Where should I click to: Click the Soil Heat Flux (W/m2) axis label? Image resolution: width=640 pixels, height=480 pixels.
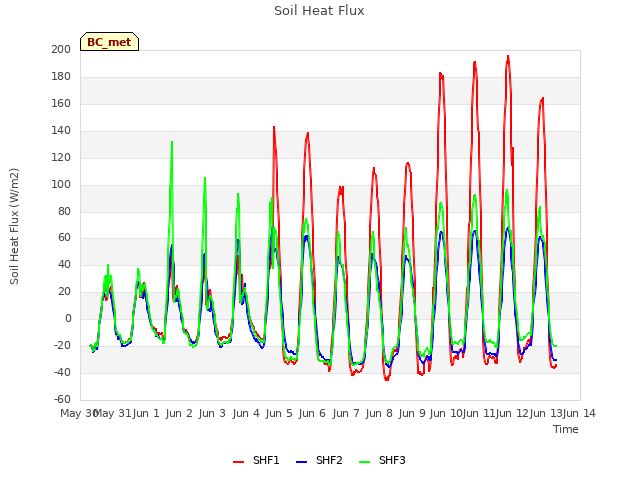(14, 226)
